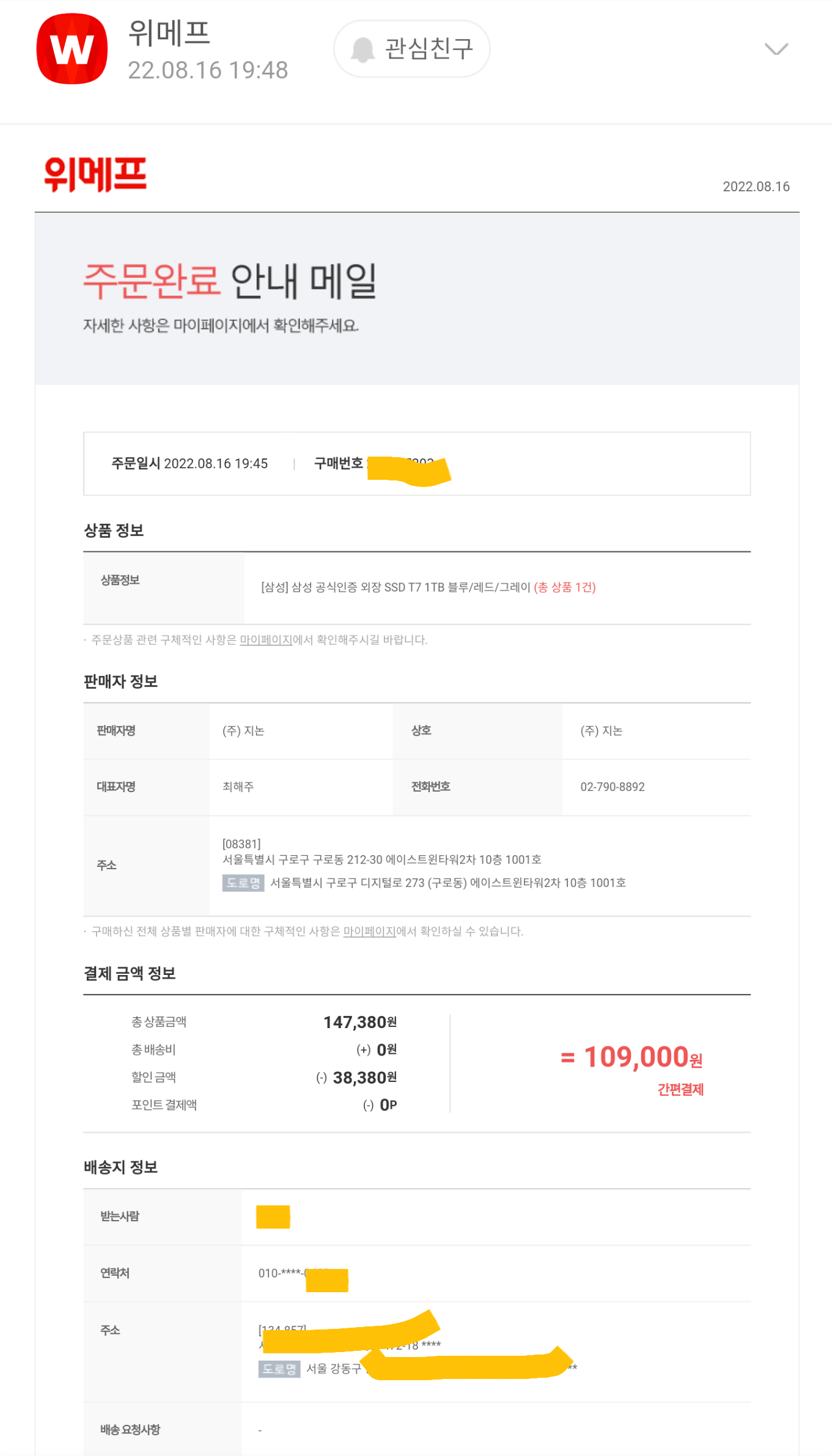
Task: Open 마이페이지 link under product info
Action: tap(266, 640)
